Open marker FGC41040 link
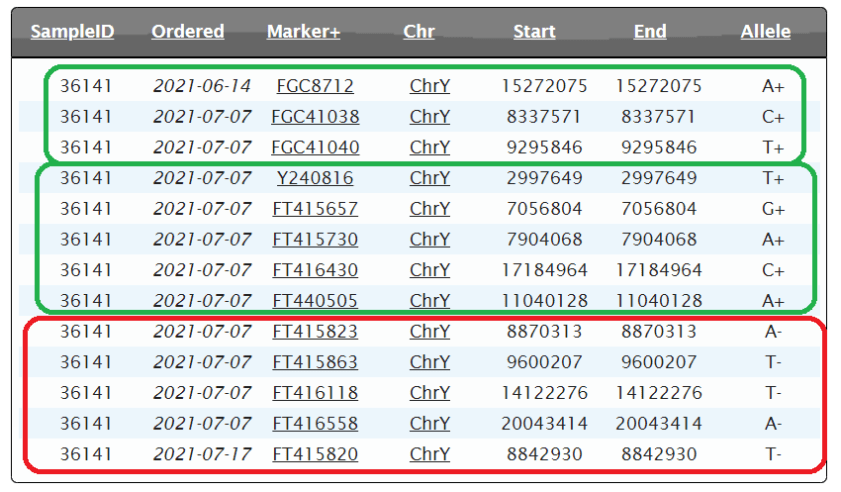 [315, 148]
